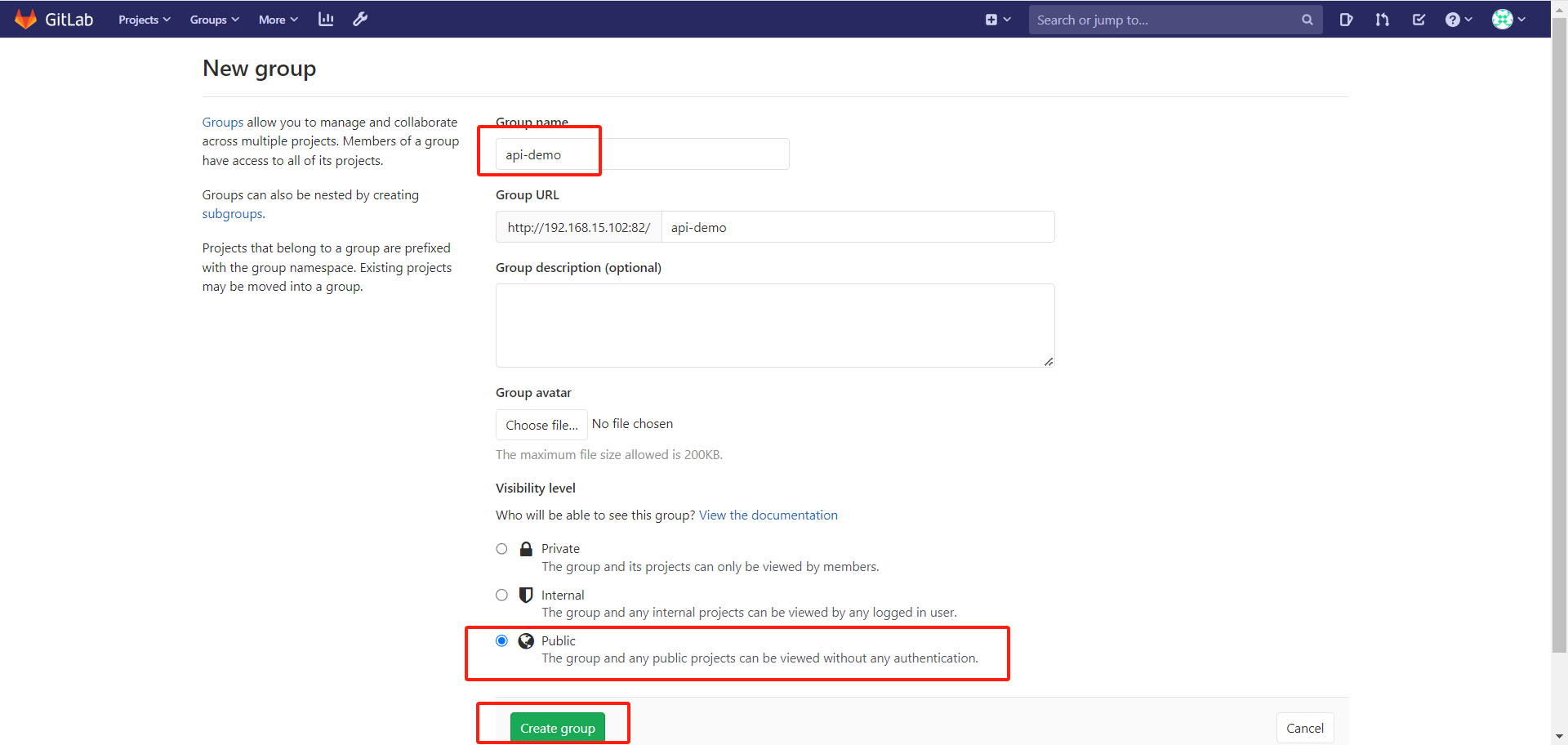
Task: Open the issues icon in the top bar
Action: 1347,19
